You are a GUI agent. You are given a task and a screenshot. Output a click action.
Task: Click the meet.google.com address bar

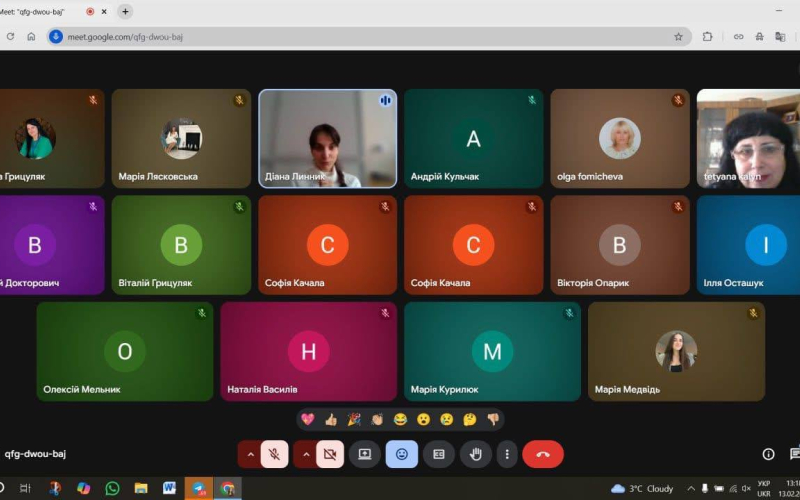[369, 37]
